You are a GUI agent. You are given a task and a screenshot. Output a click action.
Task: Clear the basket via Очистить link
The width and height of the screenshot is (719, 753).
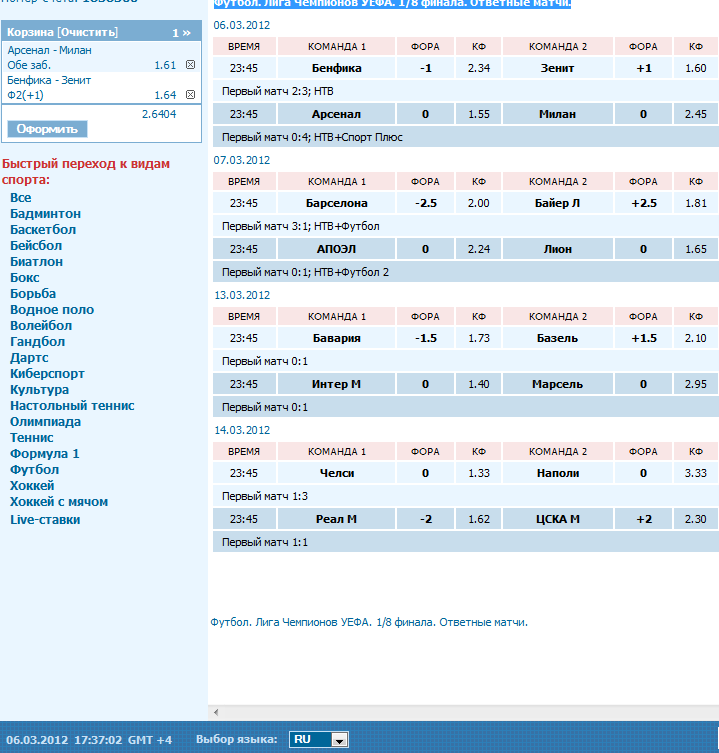click(x=87, y=32)
